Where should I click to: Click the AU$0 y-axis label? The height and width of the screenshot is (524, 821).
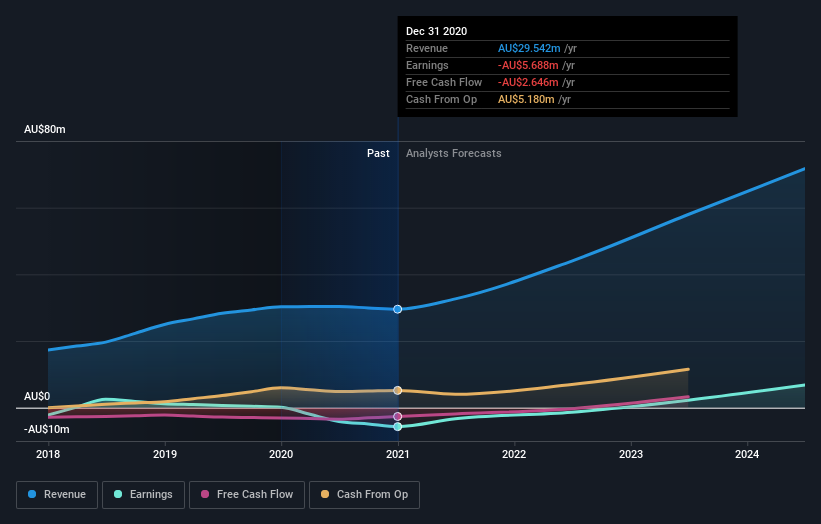pos(37,396)
